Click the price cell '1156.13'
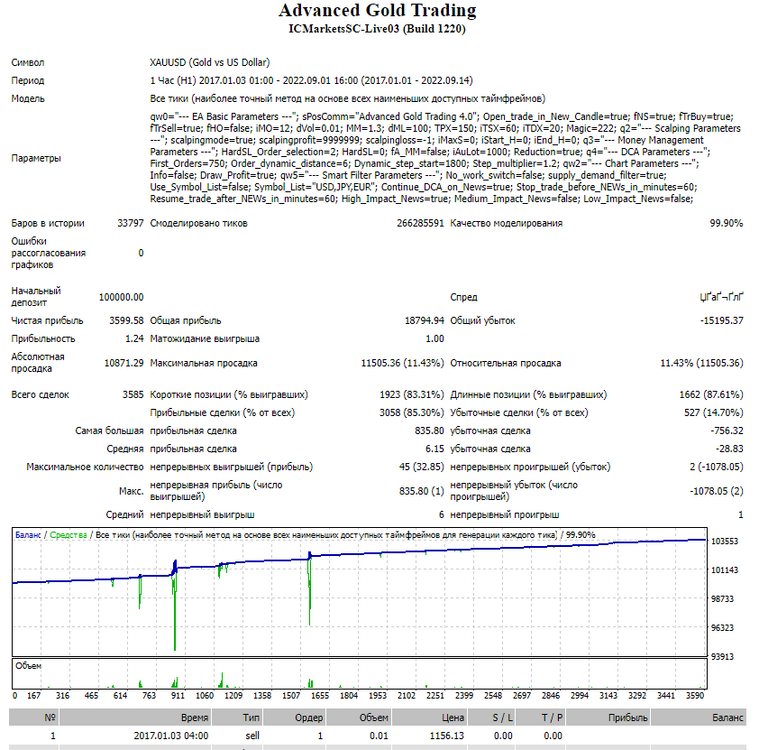The image size is (759, 750). point(447,736)
